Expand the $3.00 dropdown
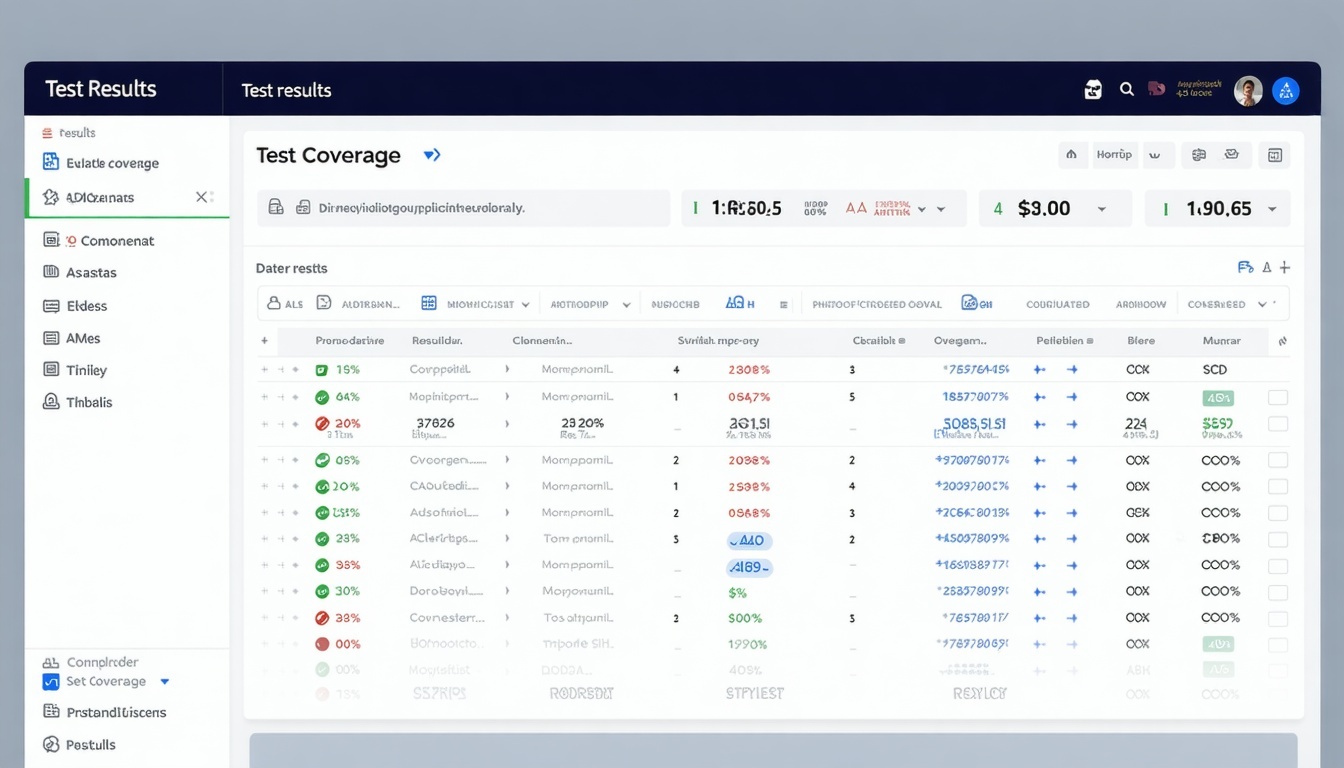The image size is (1344, 768). [x=1102, y=209]
